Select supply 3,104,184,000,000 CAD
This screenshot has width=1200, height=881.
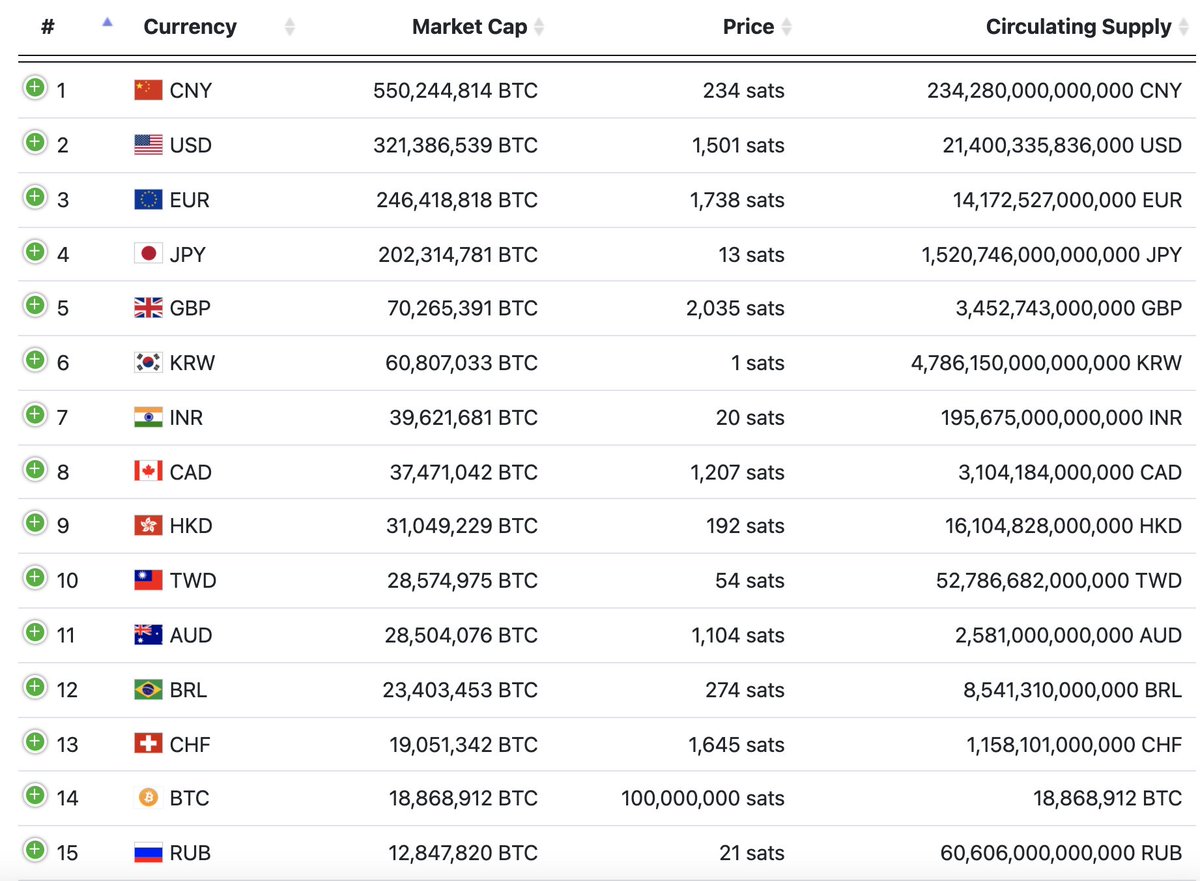pos(1070,471)
